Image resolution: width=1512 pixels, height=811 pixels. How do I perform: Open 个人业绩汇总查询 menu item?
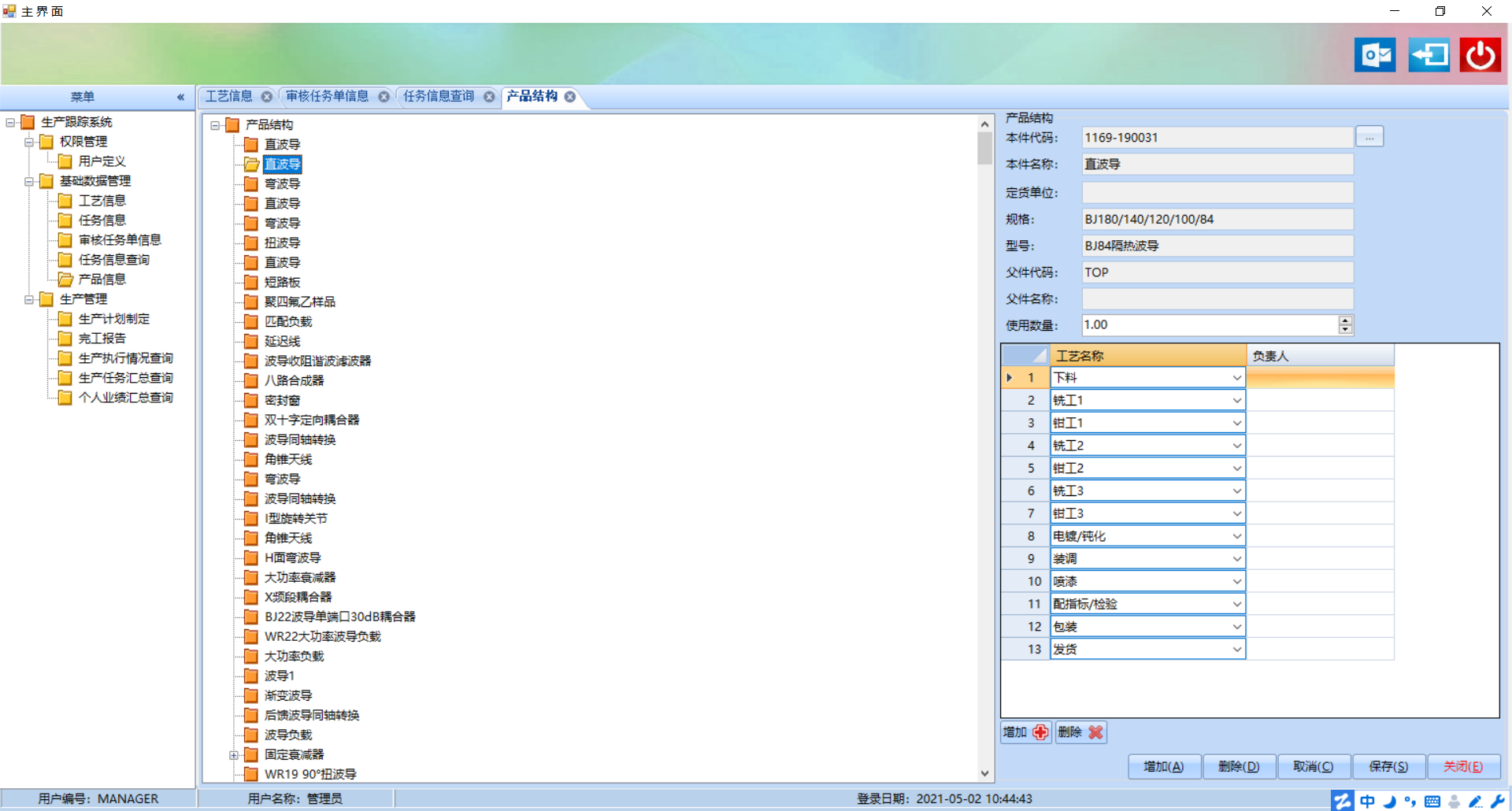click(126, 398)
